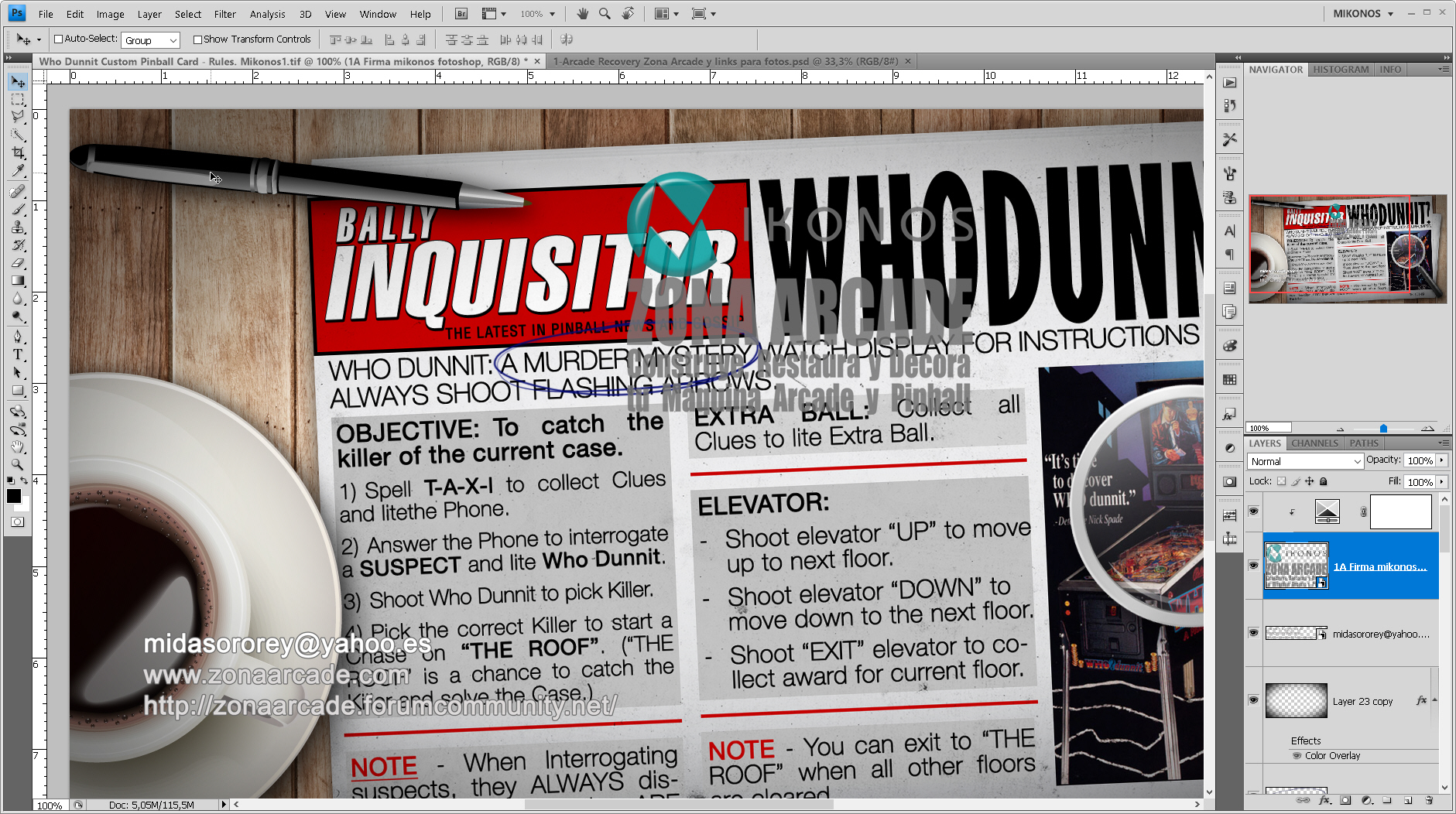Toggle lock all for the layer
The width and height of the screenshot is (1456, 814).
pyautogui.click(x=1324, y=481)
